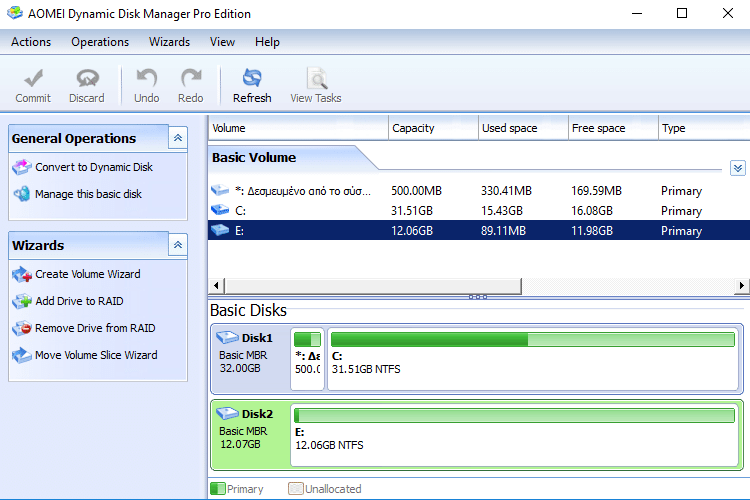Click the 12.06GB NTFS partition label
The height and width of the screenshot is (500, 750).
[x=329, y=445]
